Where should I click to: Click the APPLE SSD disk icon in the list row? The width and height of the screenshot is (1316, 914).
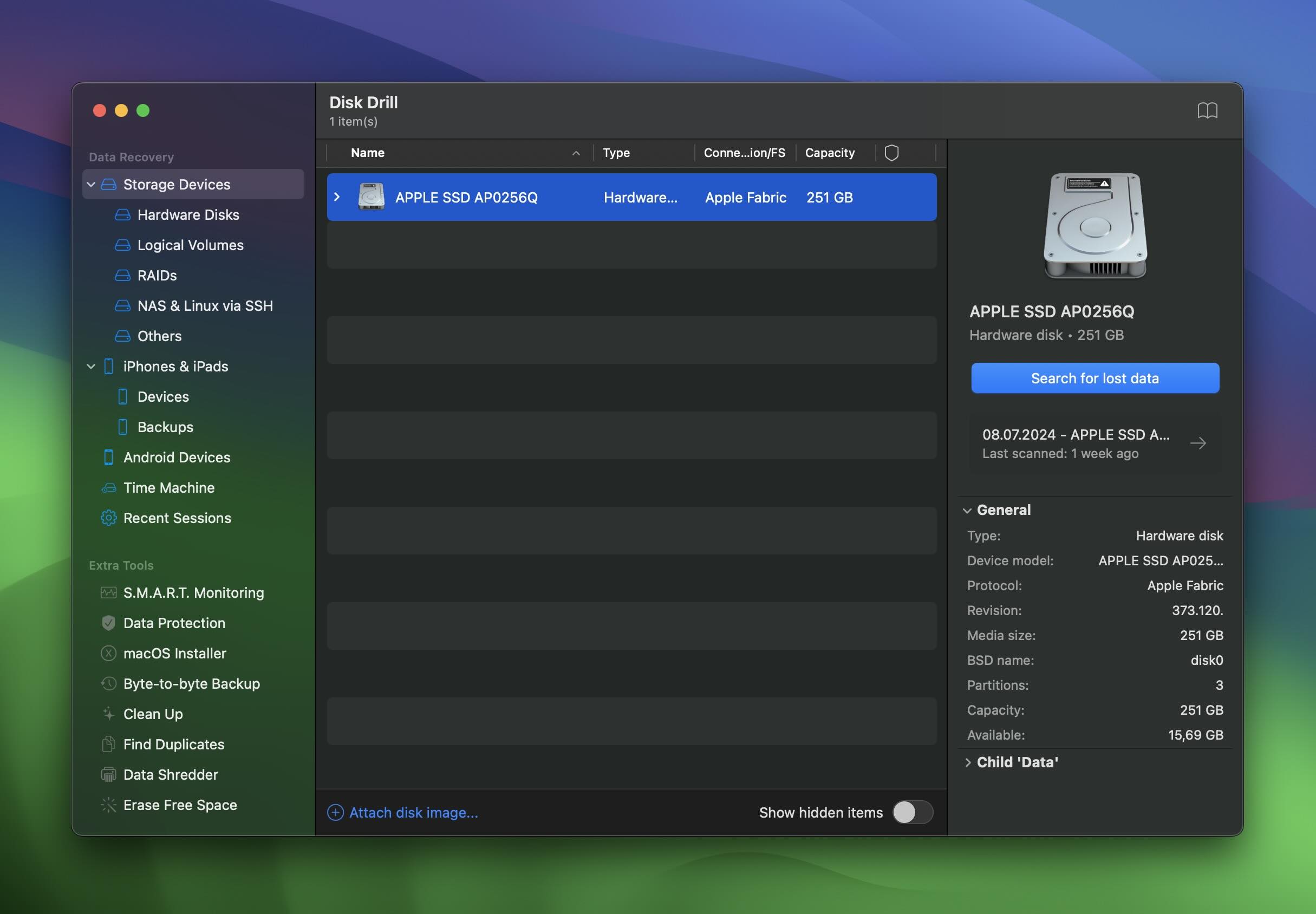[371, 197]
